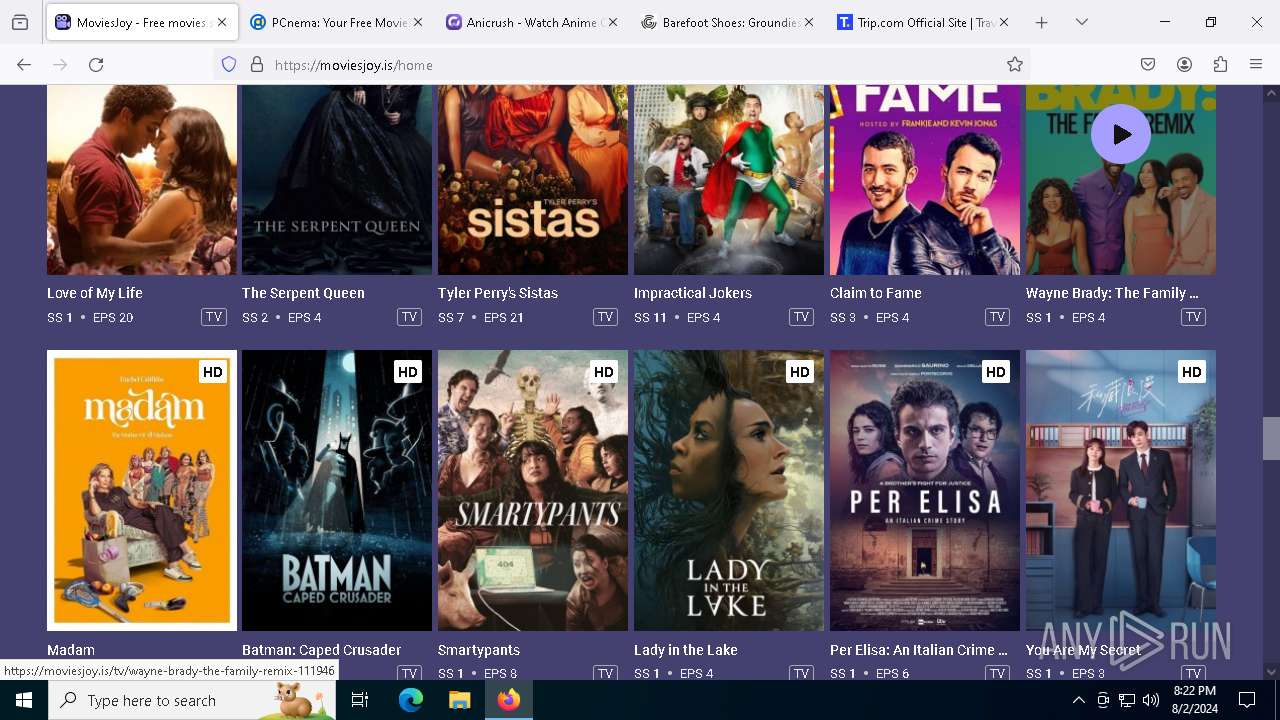Click the Batman Caped Crusader poster

click(x=337, y=490)
